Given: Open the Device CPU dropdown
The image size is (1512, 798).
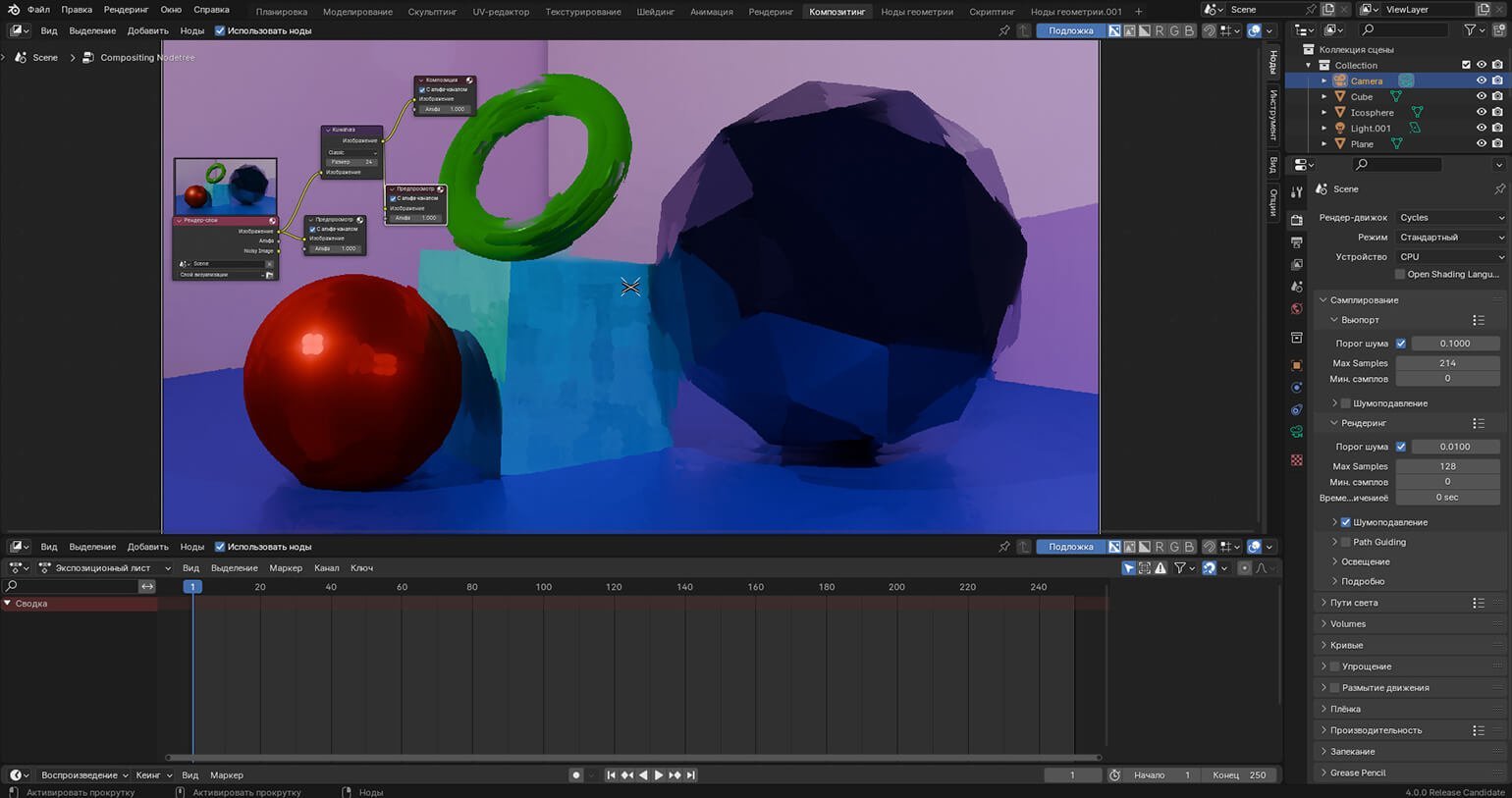Looking at the screenshot, I should click(1450, 257).
